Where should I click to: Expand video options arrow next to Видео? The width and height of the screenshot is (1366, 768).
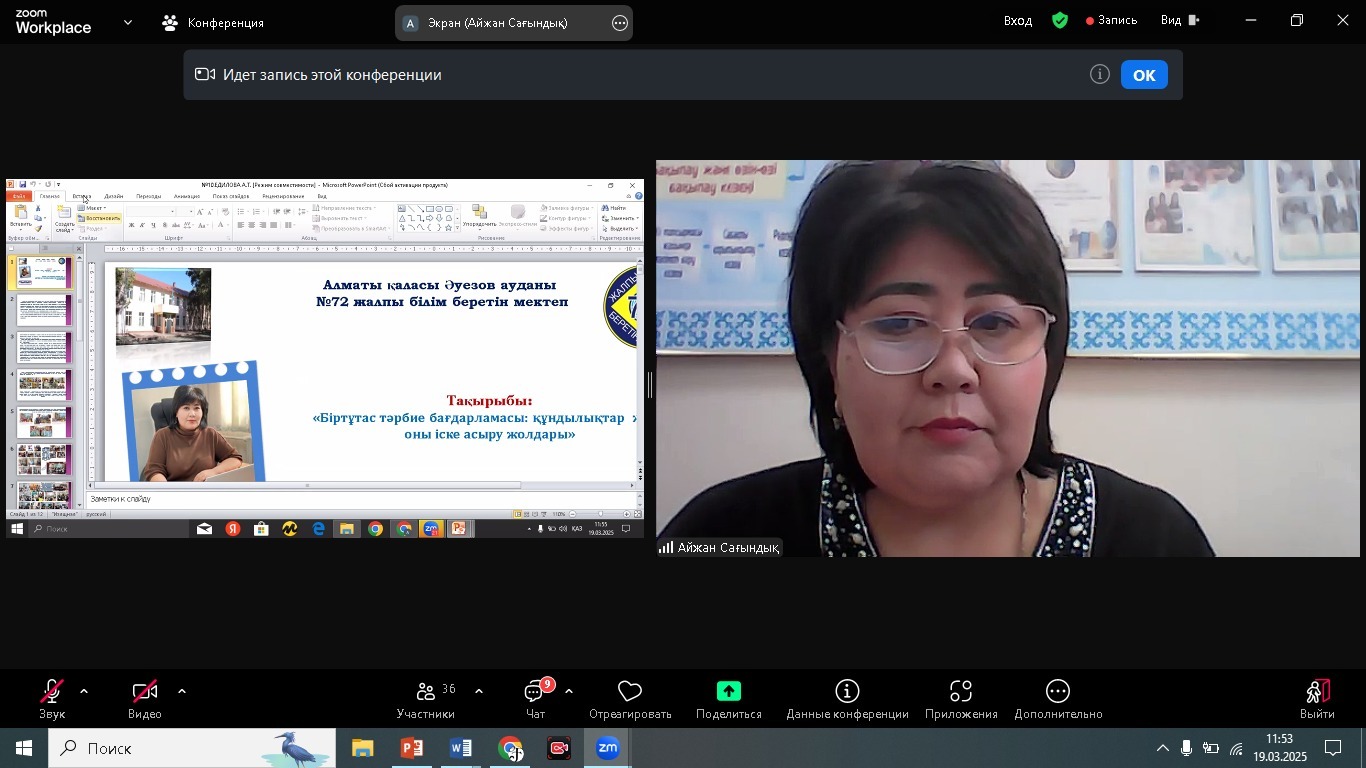pyautogui.click(x=182, y=691)
